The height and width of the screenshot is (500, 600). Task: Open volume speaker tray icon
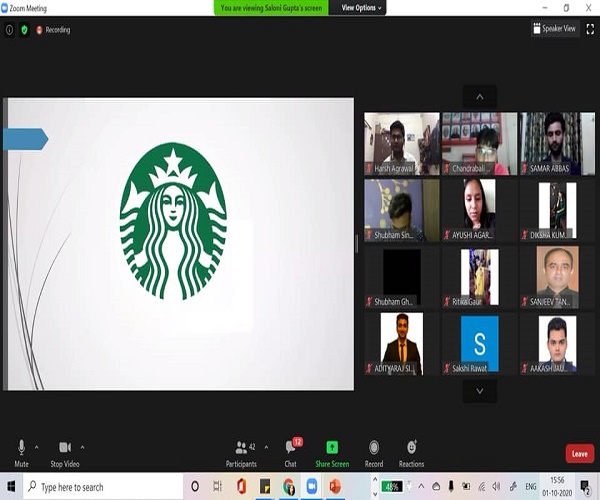[496, 487]
